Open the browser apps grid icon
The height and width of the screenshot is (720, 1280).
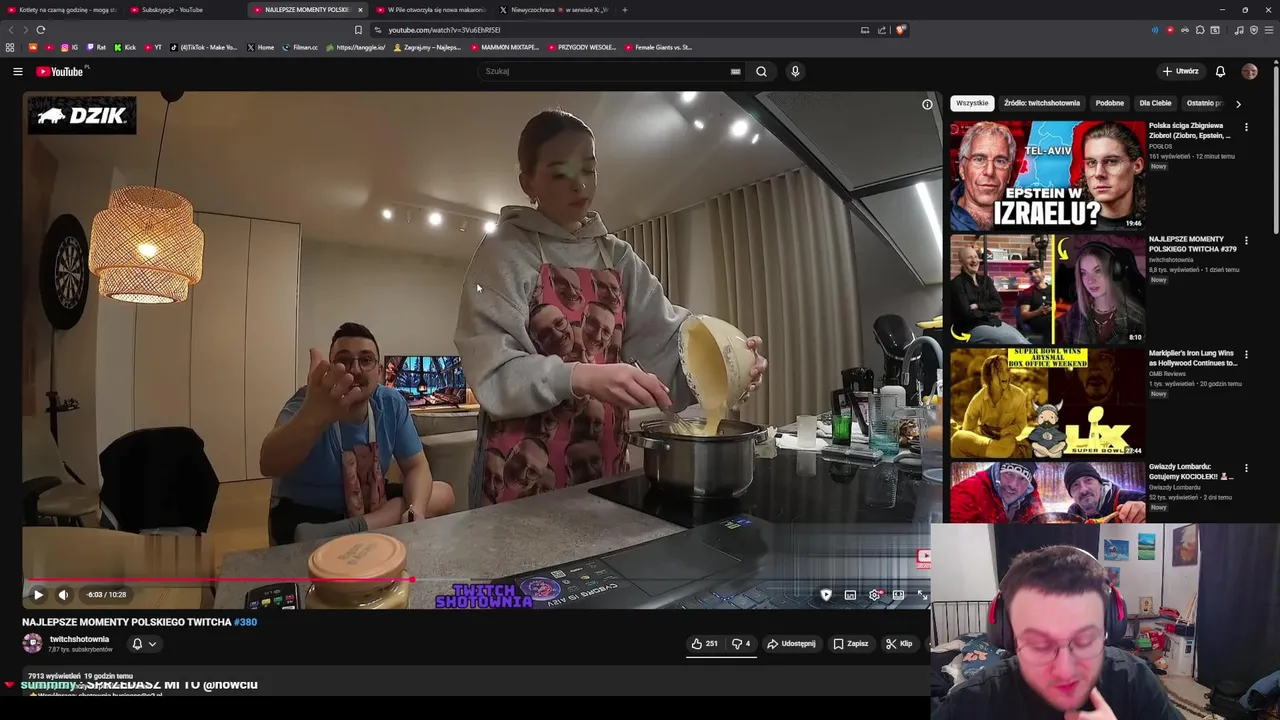click(10, 47)
